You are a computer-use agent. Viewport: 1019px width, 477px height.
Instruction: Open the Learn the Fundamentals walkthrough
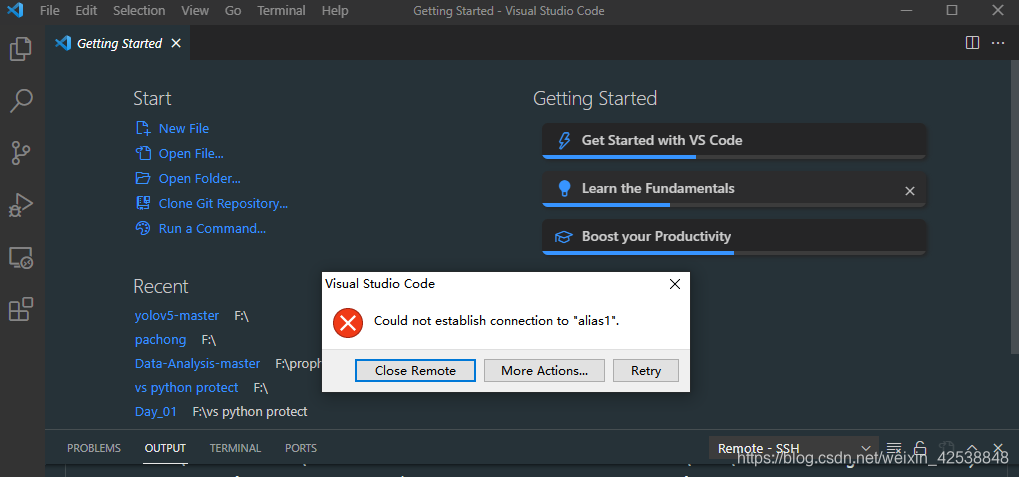point(734,188)
